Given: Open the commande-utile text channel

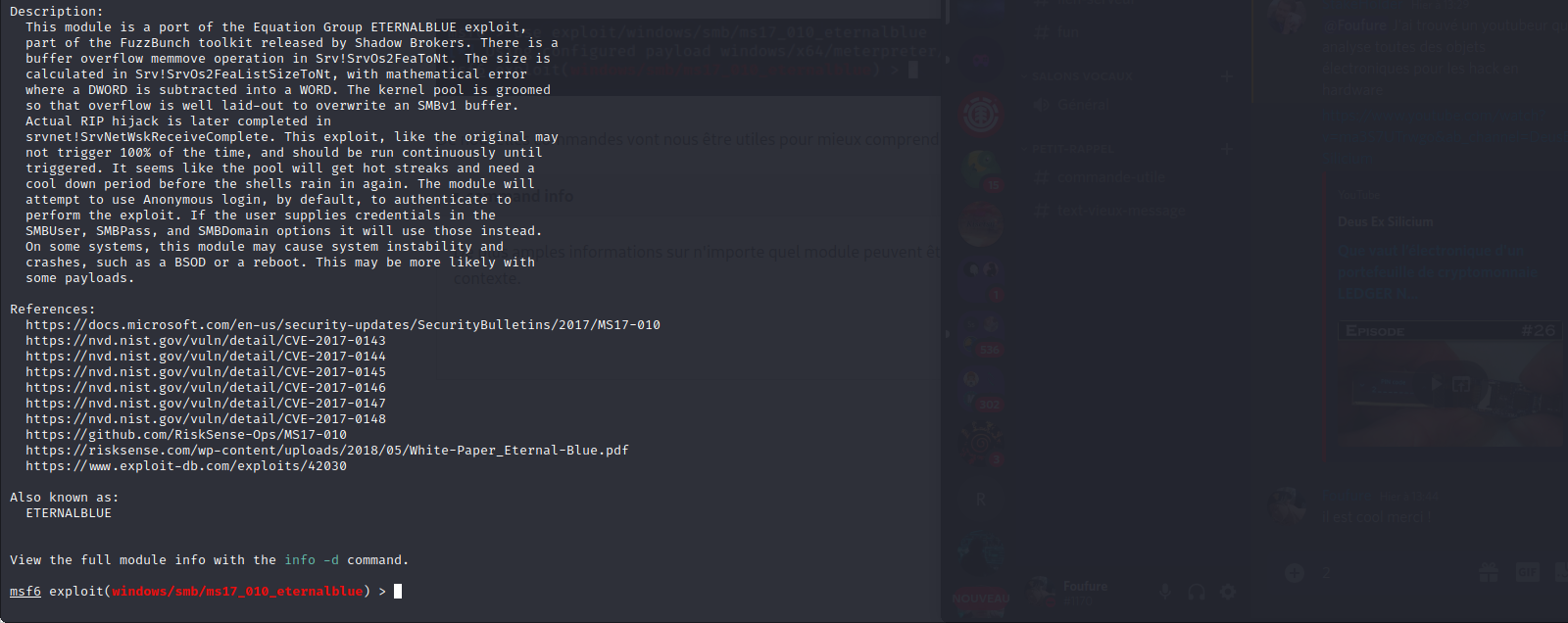Looking at the screenshot, I should click(x=1109, y=177).
